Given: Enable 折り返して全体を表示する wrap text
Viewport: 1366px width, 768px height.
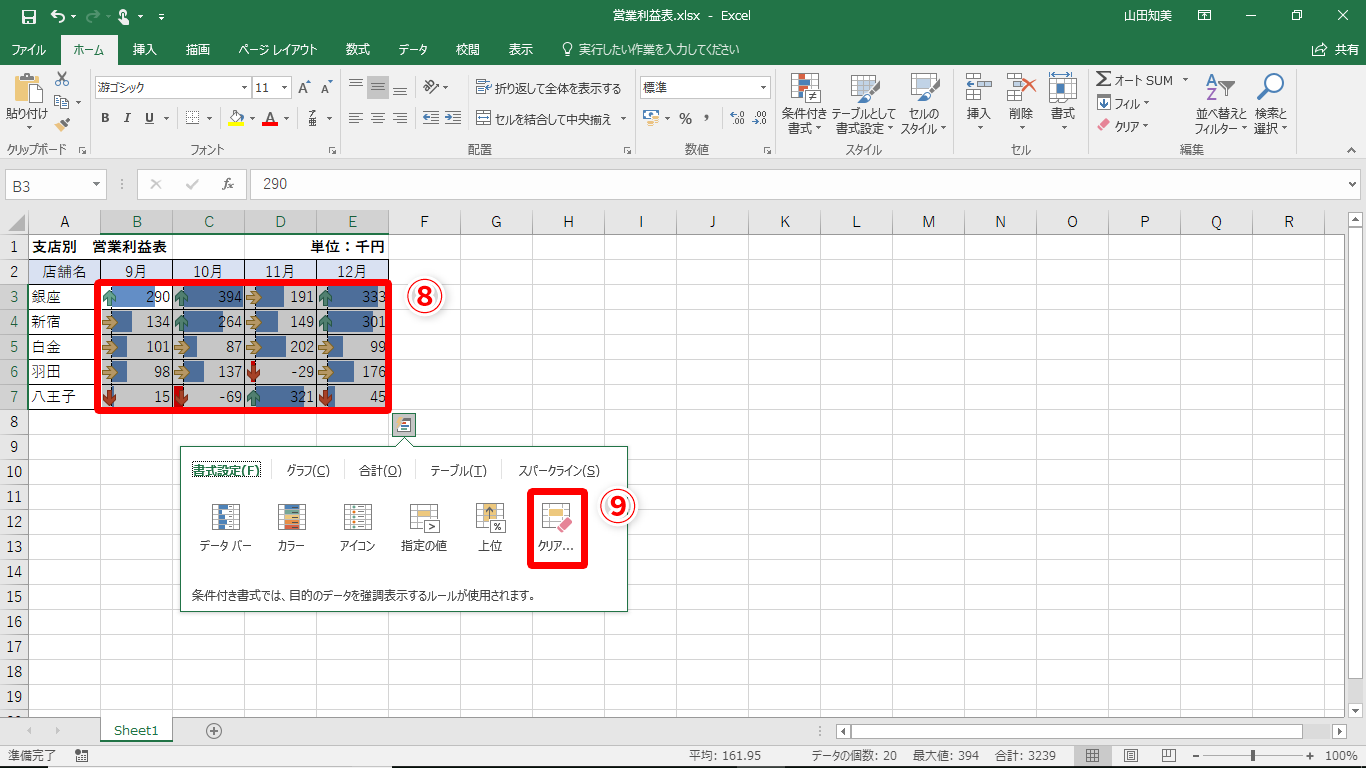Looking at the screenshot, I should [549, 88].
